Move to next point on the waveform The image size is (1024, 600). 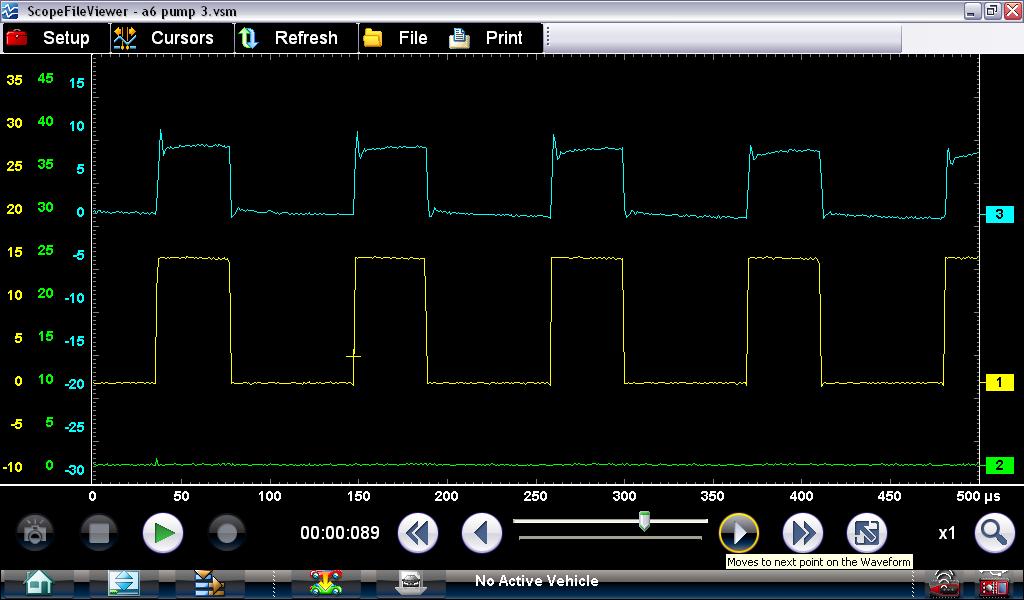pos(739,533)
